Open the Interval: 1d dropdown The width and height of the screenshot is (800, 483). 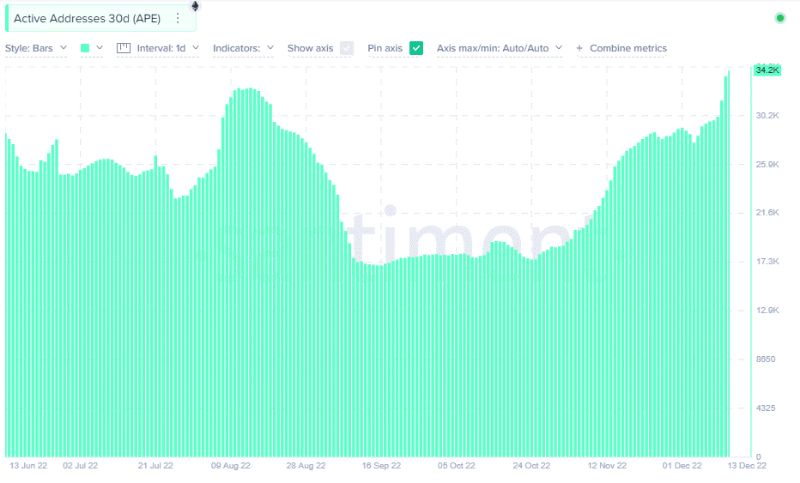(x=167, y=48)
